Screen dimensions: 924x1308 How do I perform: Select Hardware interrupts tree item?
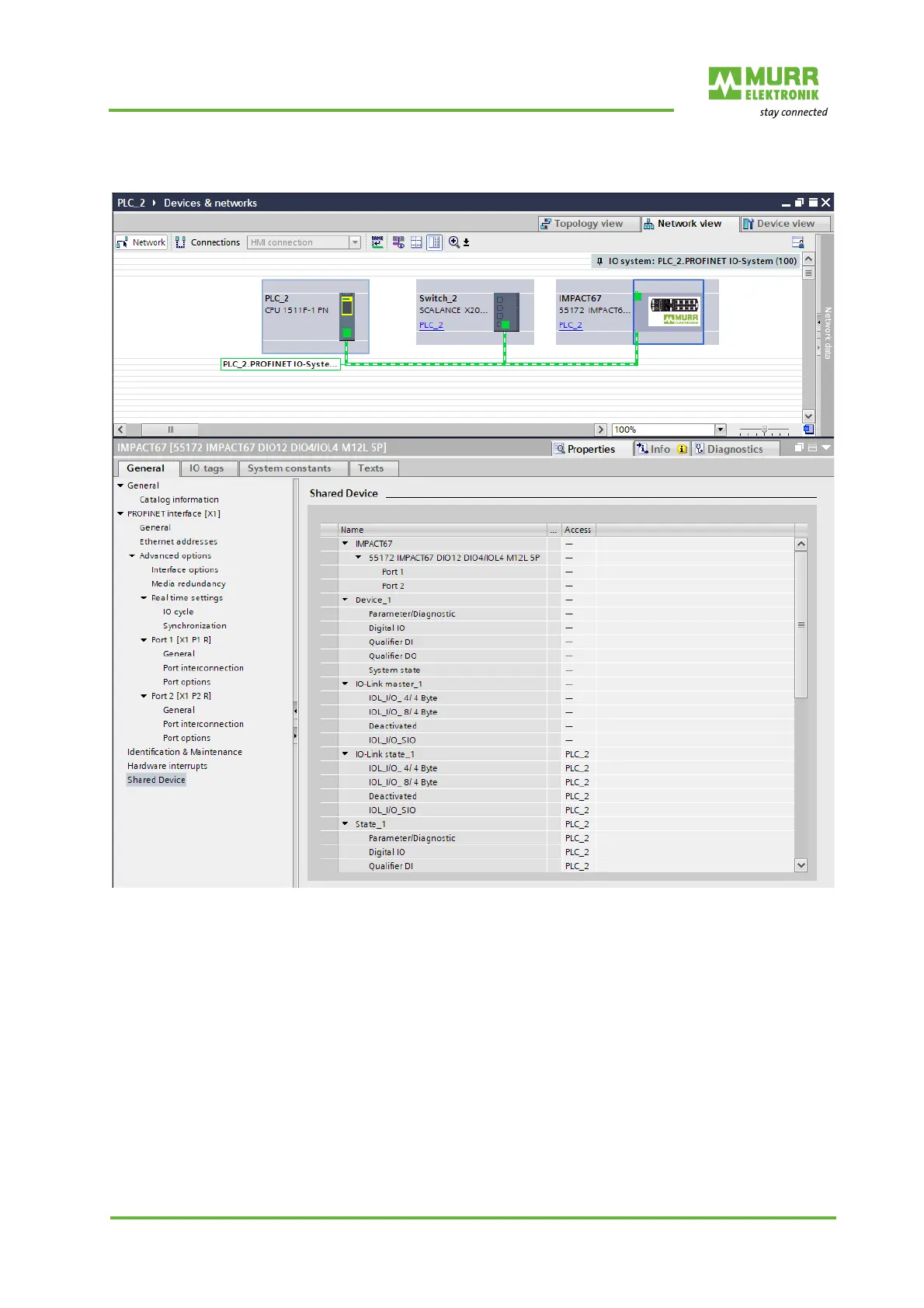click(x=167, y=766)
